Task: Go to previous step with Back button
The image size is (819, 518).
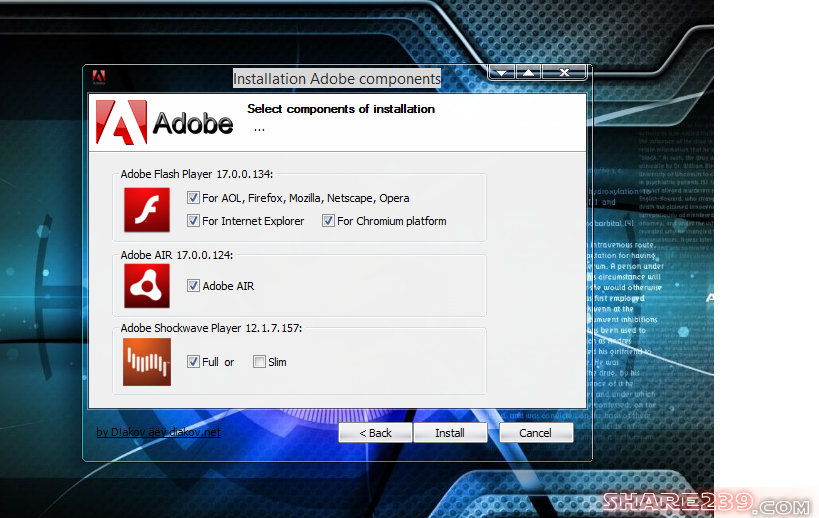Action: pyautogui.click(x=375, y=433)
